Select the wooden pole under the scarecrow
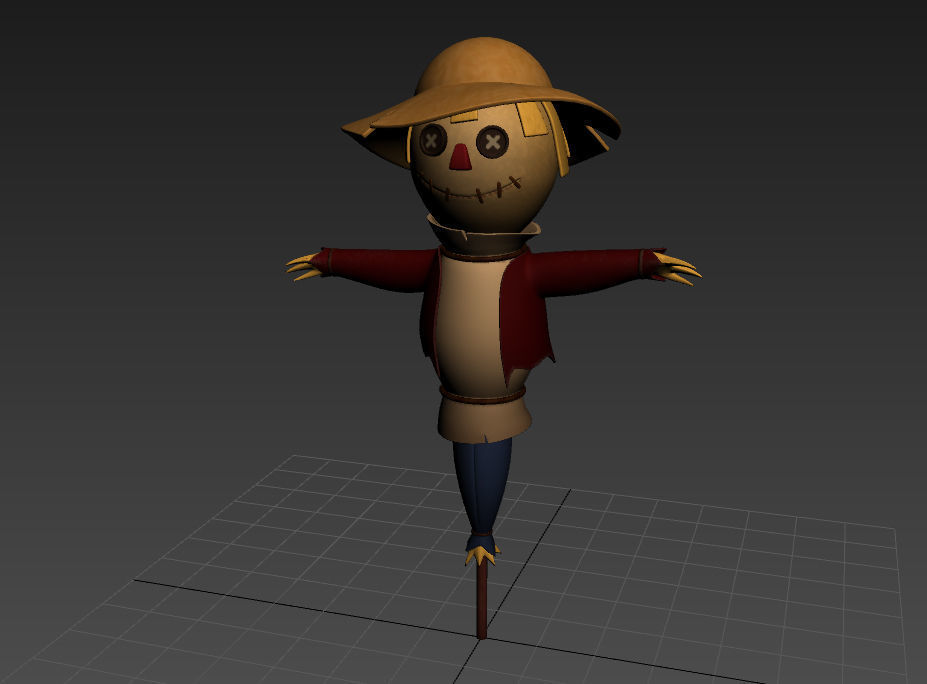This screenshot has height=684, width=927. coord(482,600)
